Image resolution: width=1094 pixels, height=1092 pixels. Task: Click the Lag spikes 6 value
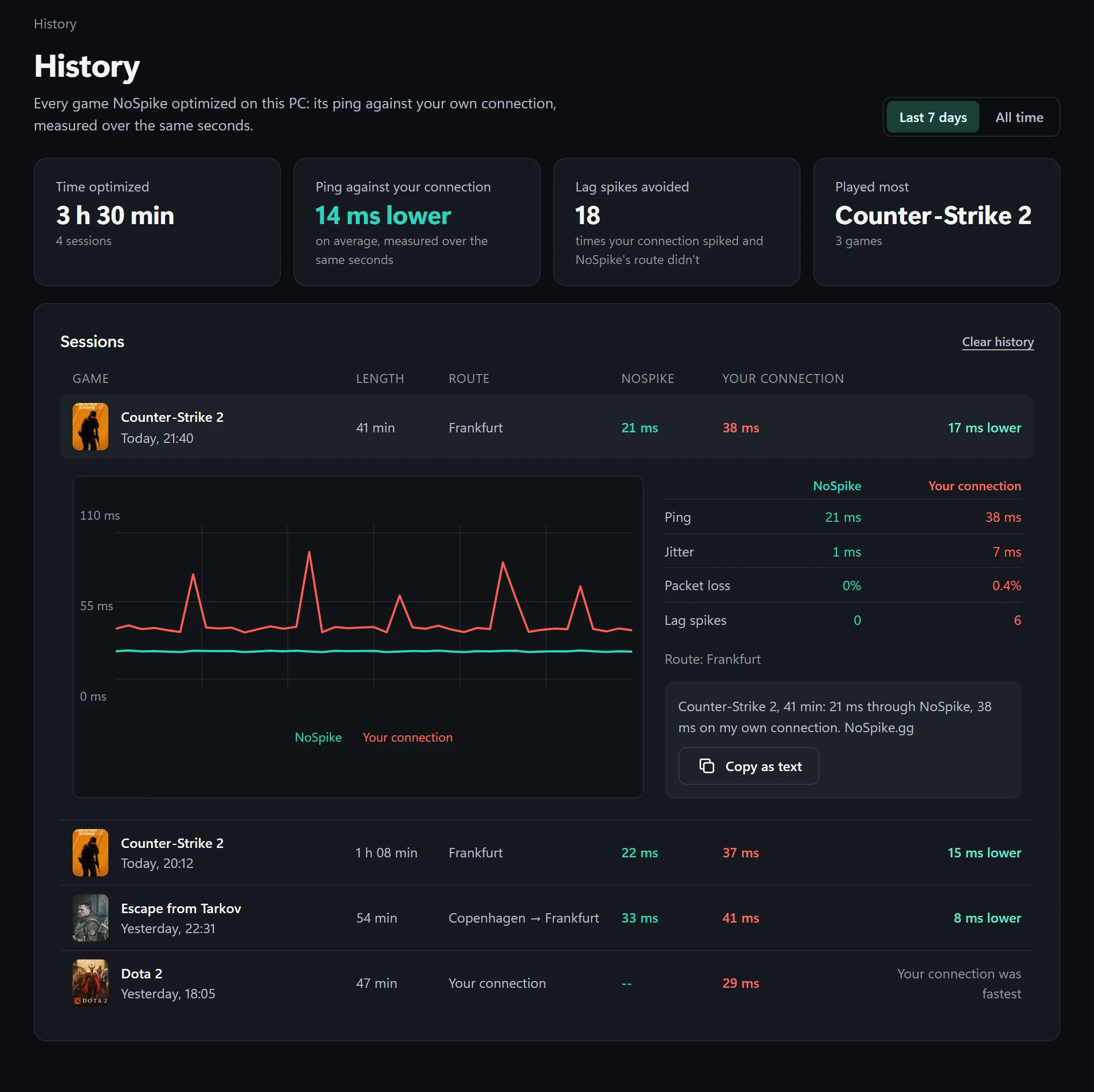click(1018, 620)
